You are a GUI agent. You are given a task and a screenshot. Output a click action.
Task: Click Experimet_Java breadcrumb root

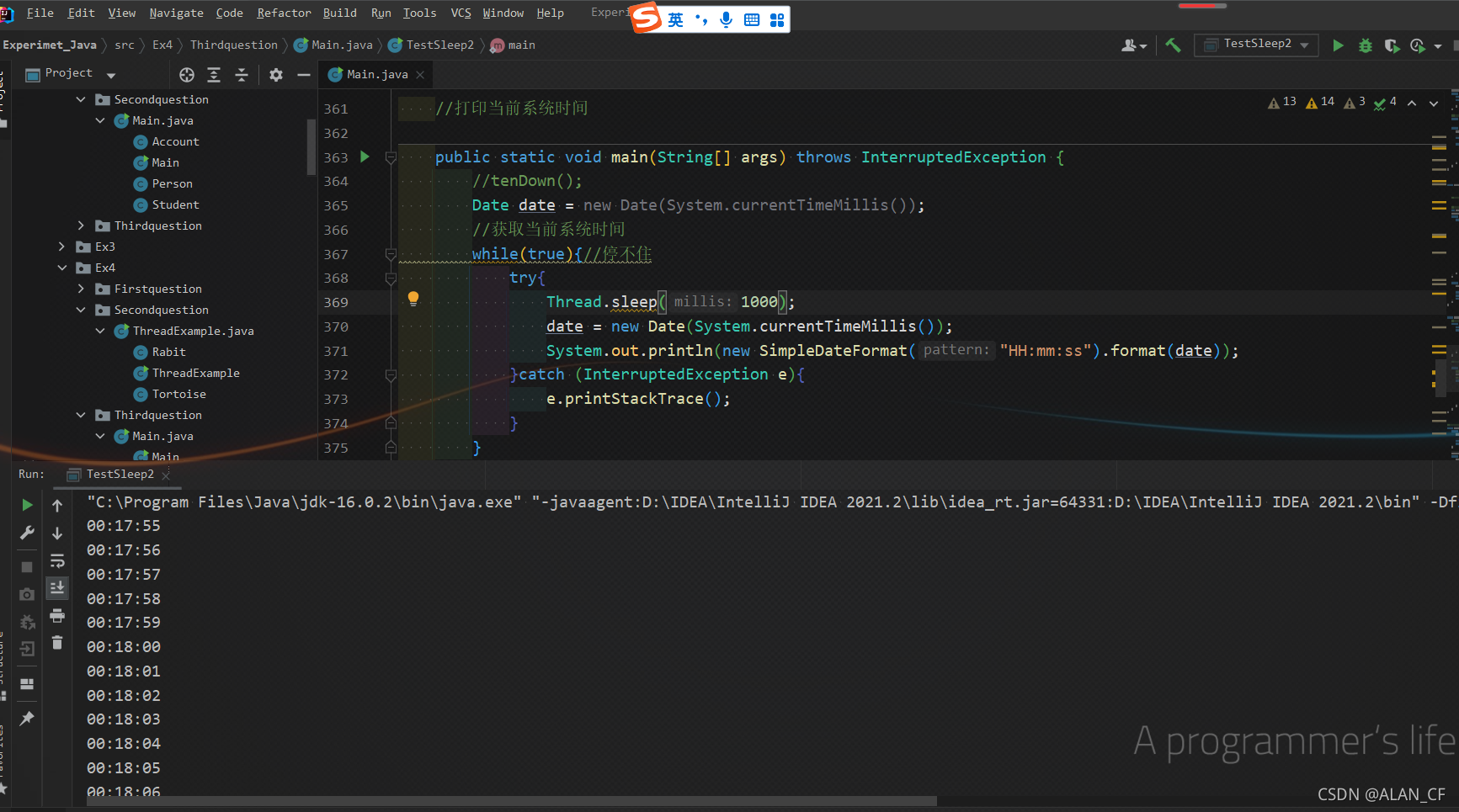50,45
